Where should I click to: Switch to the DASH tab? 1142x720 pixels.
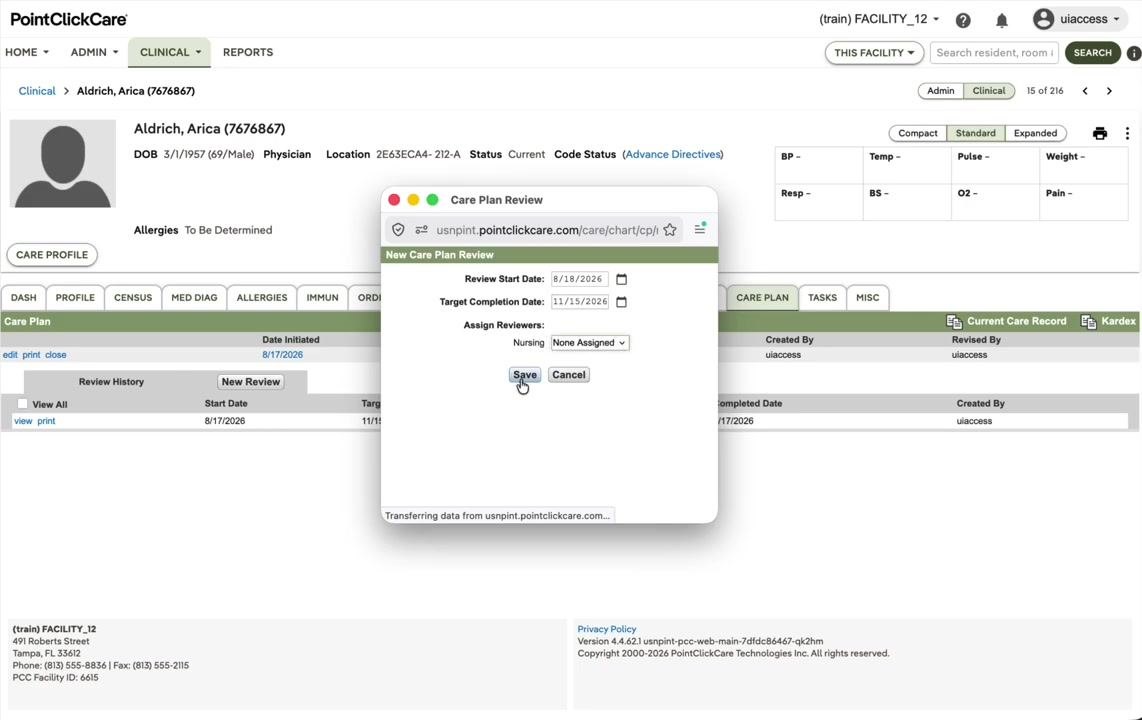[23, 298]
